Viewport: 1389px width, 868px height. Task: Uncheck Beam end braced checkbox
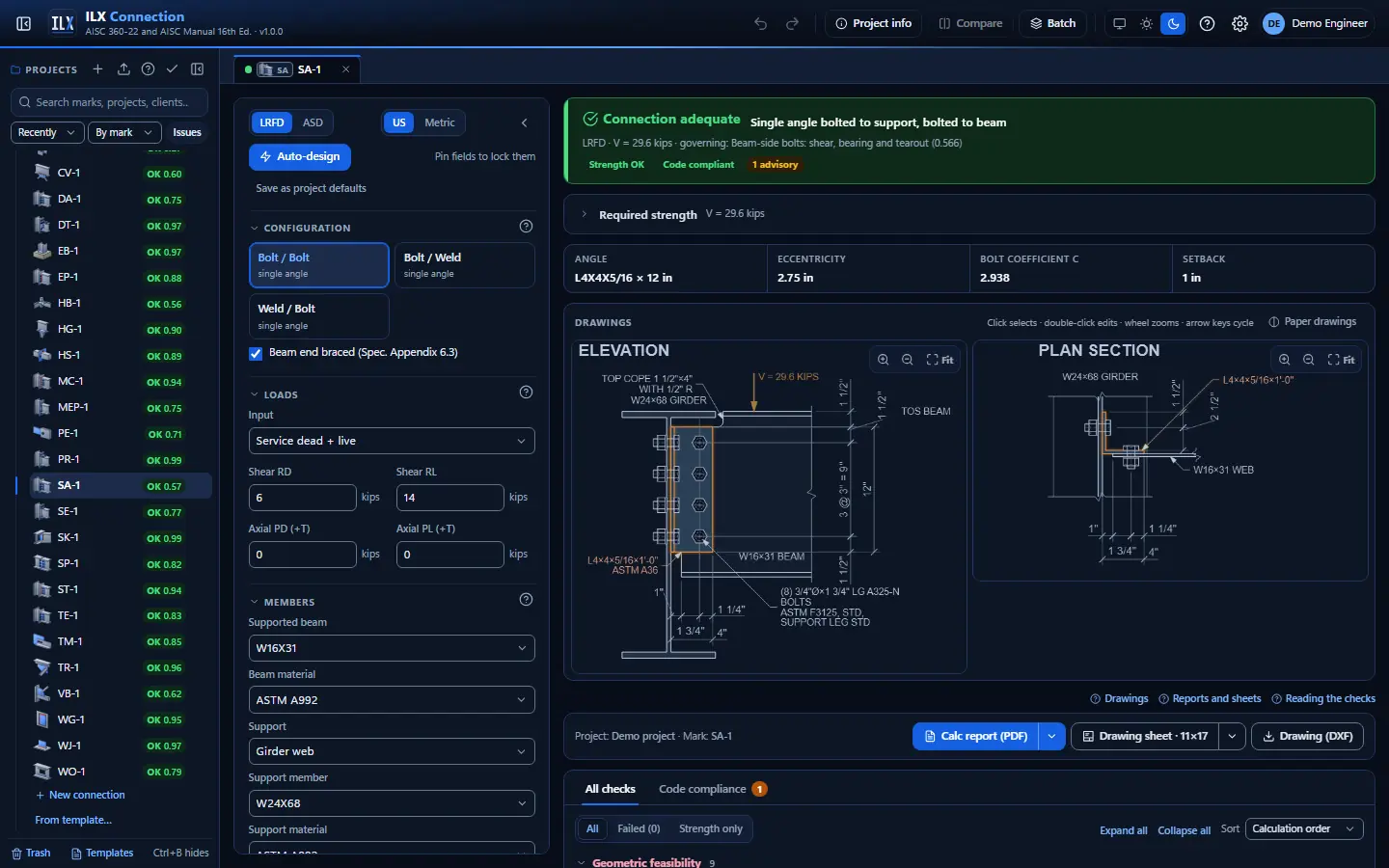click(x=256, y=353)
